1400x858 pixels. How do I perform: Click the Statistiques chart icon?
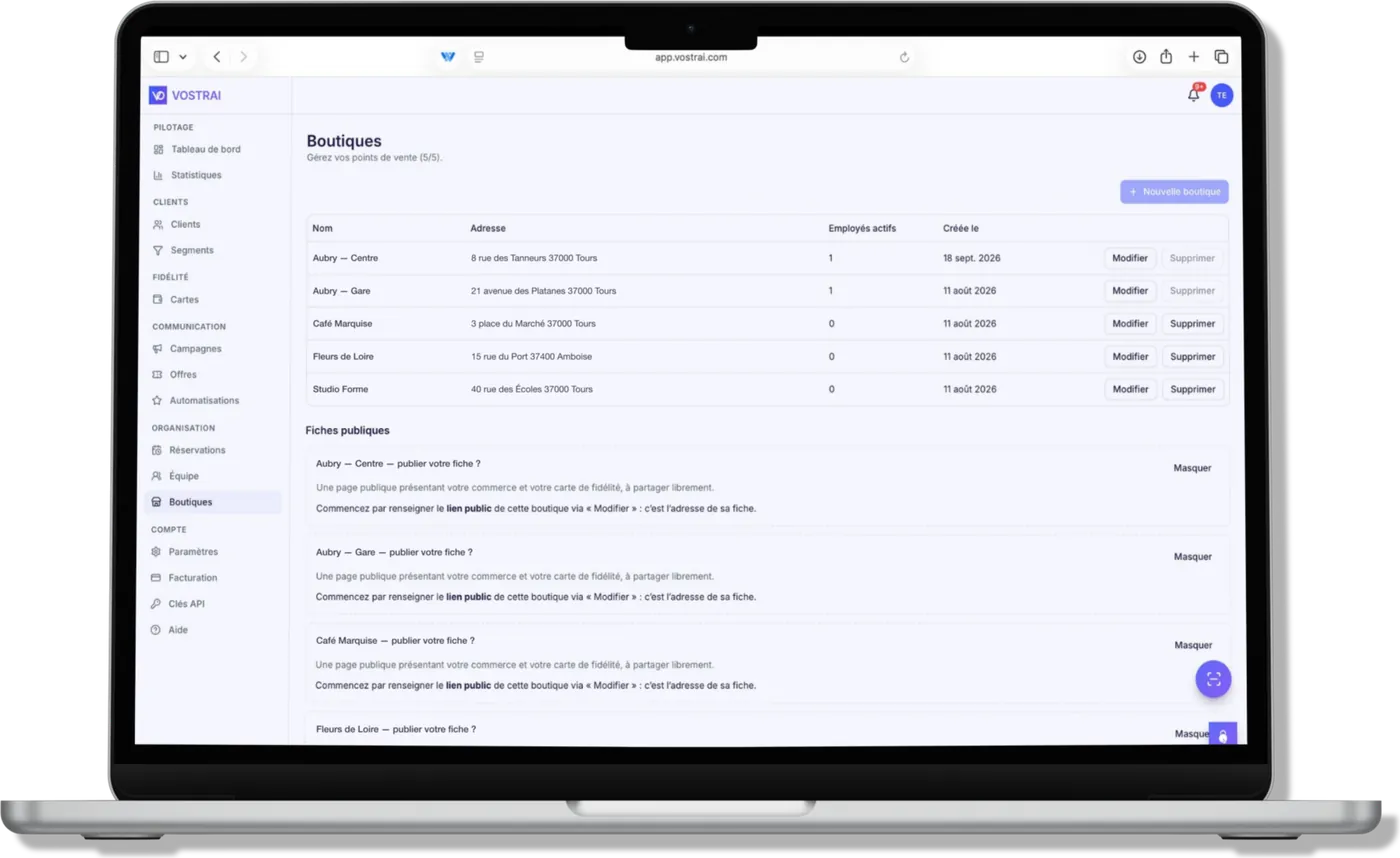coord(158,175)
